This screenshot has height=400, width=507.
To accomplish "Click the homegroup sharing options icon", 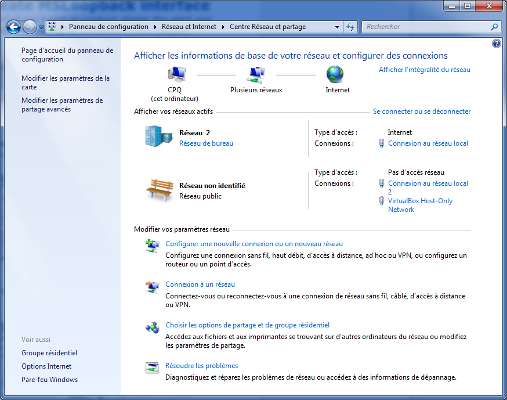I will 152,328.
